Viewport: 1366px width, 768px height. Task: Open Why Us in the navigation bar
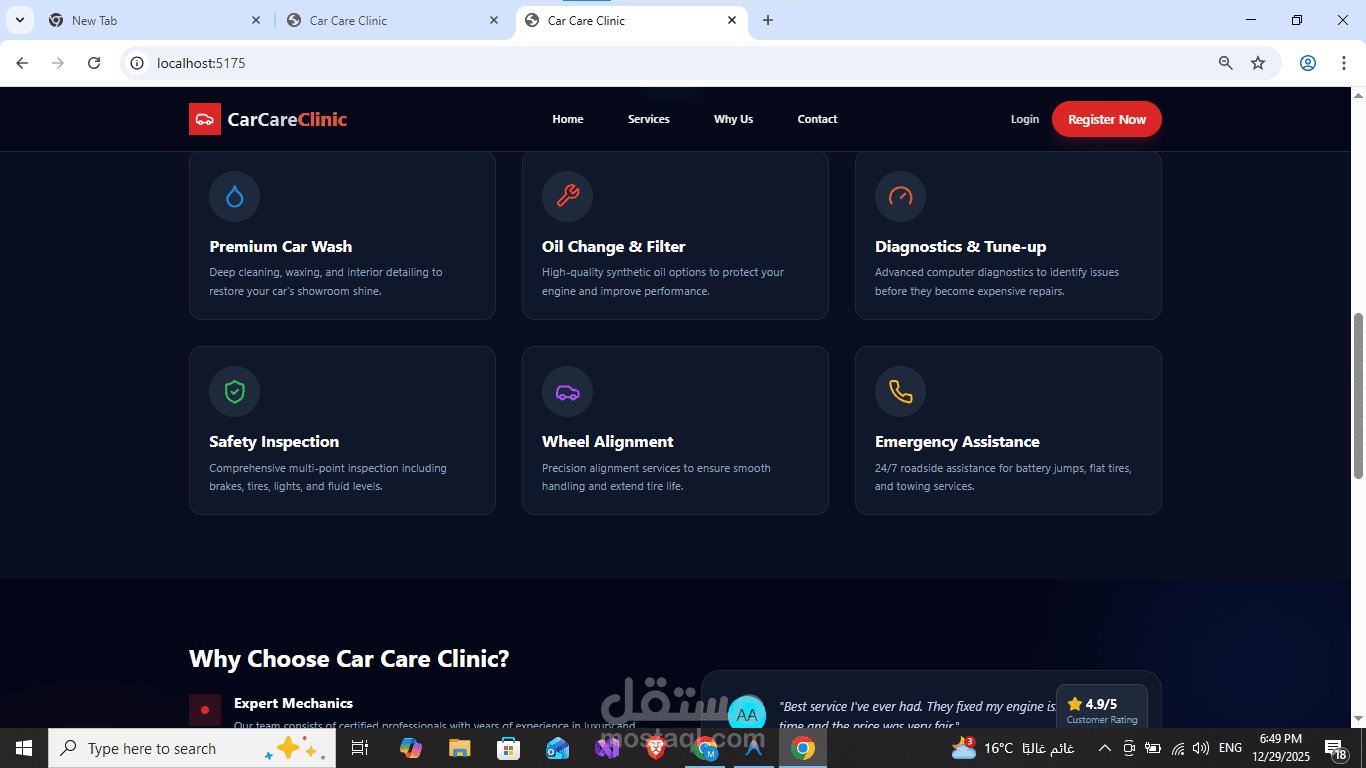(733, 119)
